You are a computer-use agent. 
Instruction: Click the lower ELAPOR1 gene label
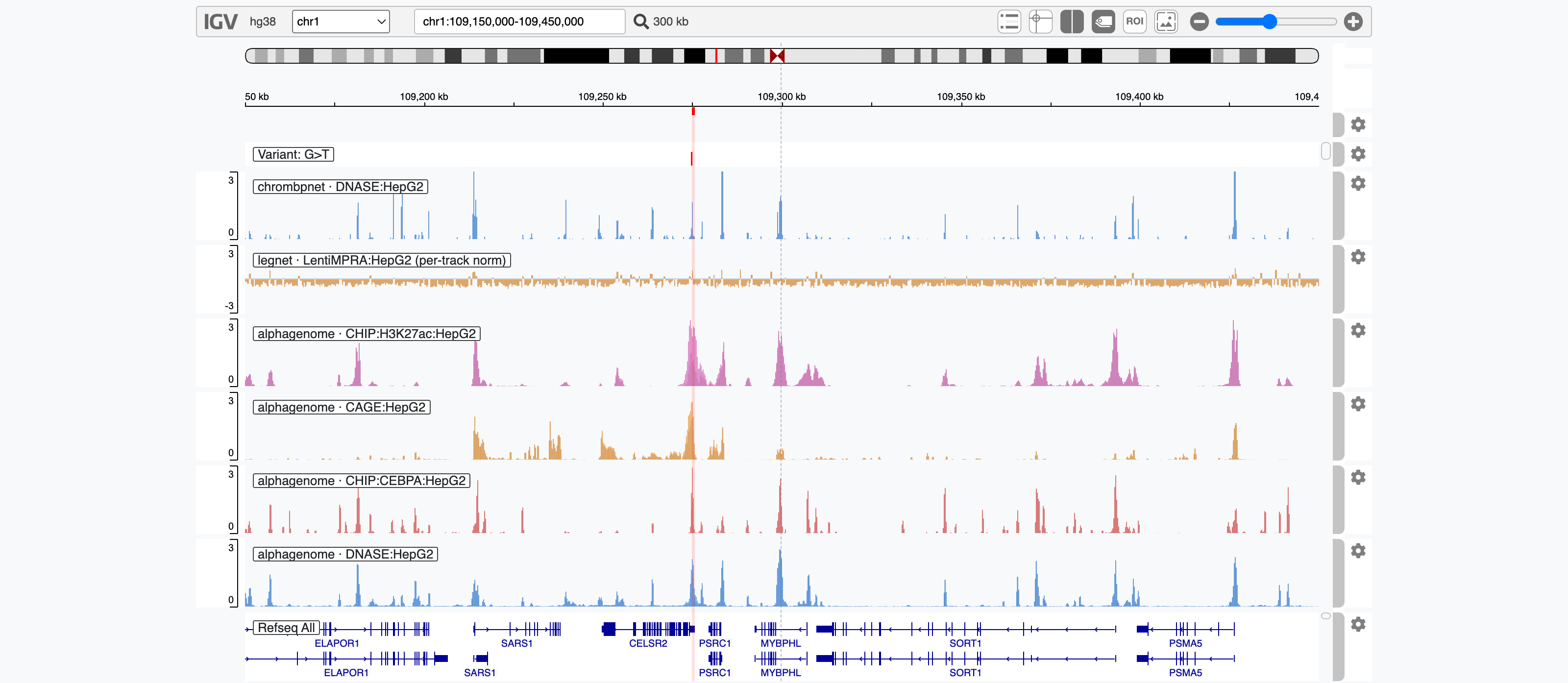pyautogui.click(x=346, y=673)
